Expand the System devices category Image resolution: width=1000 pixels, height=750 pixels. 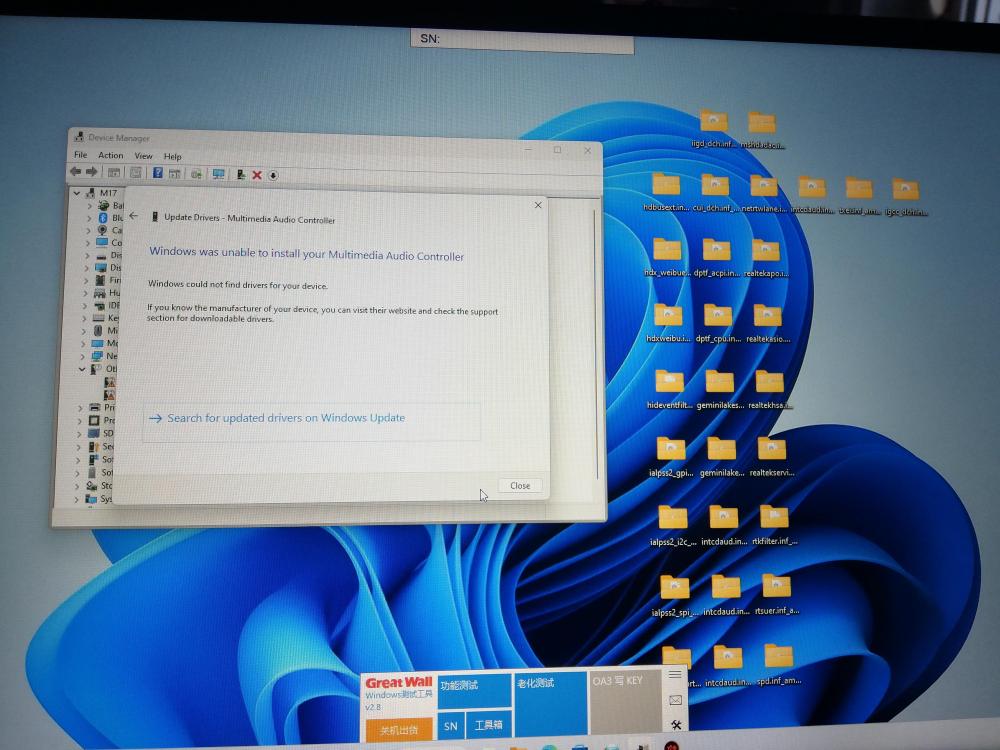(x=77, y=499)
